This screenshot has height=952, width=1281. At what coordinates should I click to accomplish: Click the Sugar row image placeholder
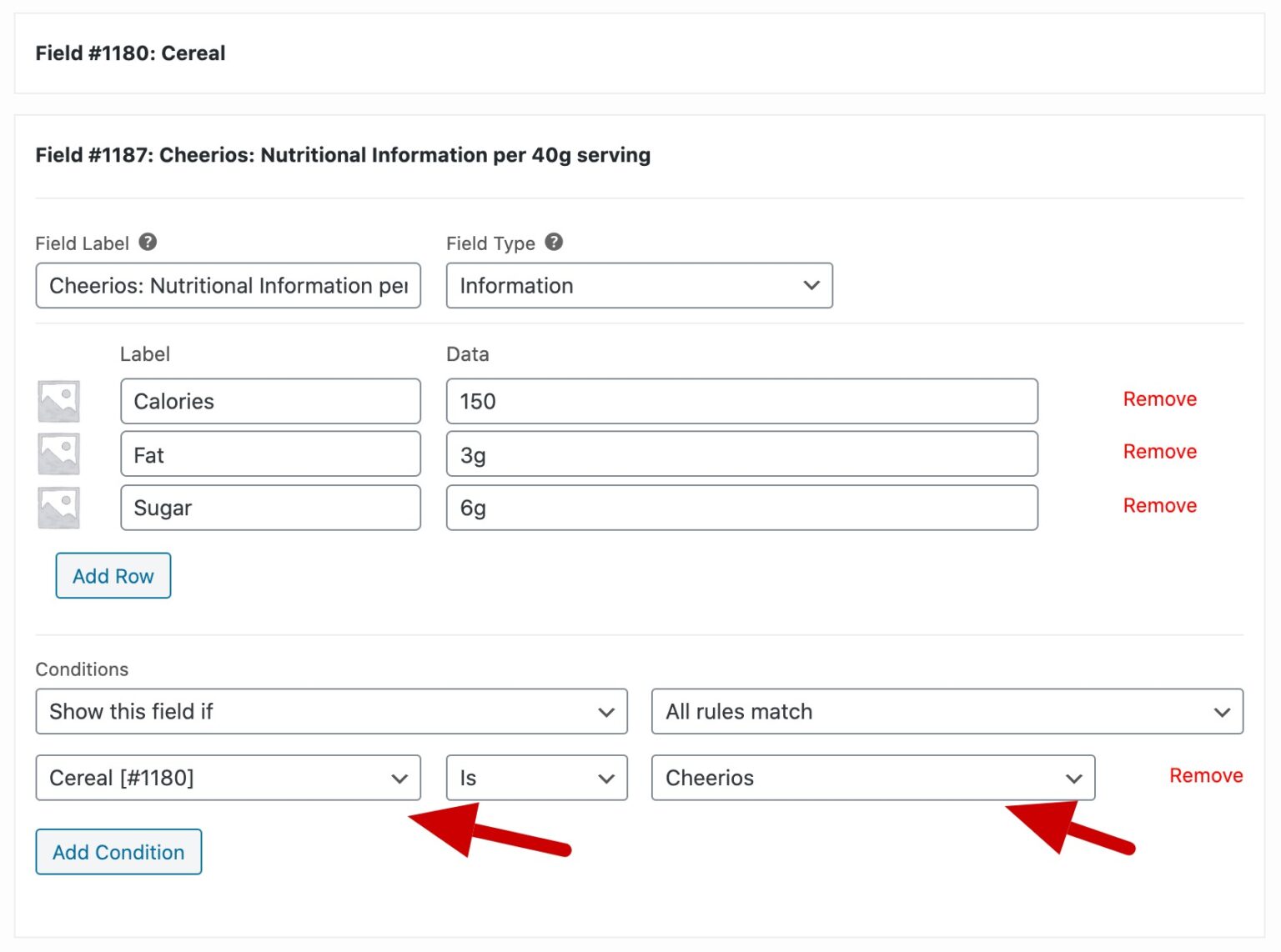tap(59, 508)
